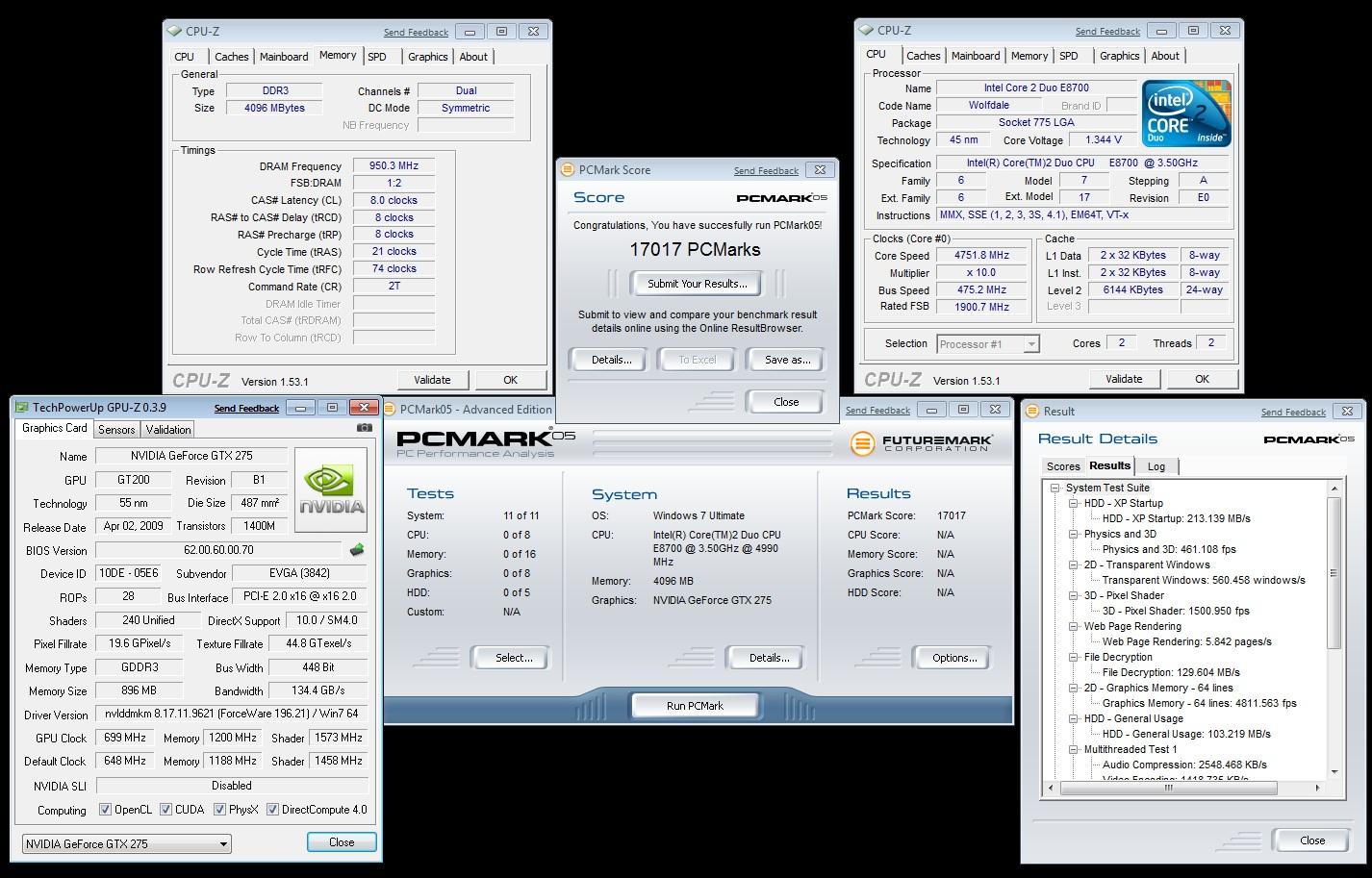
Task: Collapse the 2D - Transparent Windows node
Action: tap(1073, 565)
